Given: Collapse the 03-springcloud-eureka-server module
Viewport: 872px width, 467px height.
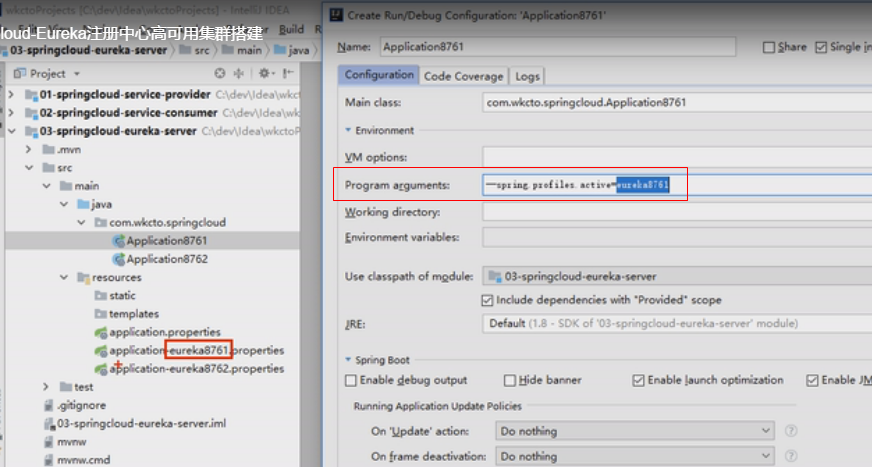Looking at the screenshot, I should click(12, 131).
